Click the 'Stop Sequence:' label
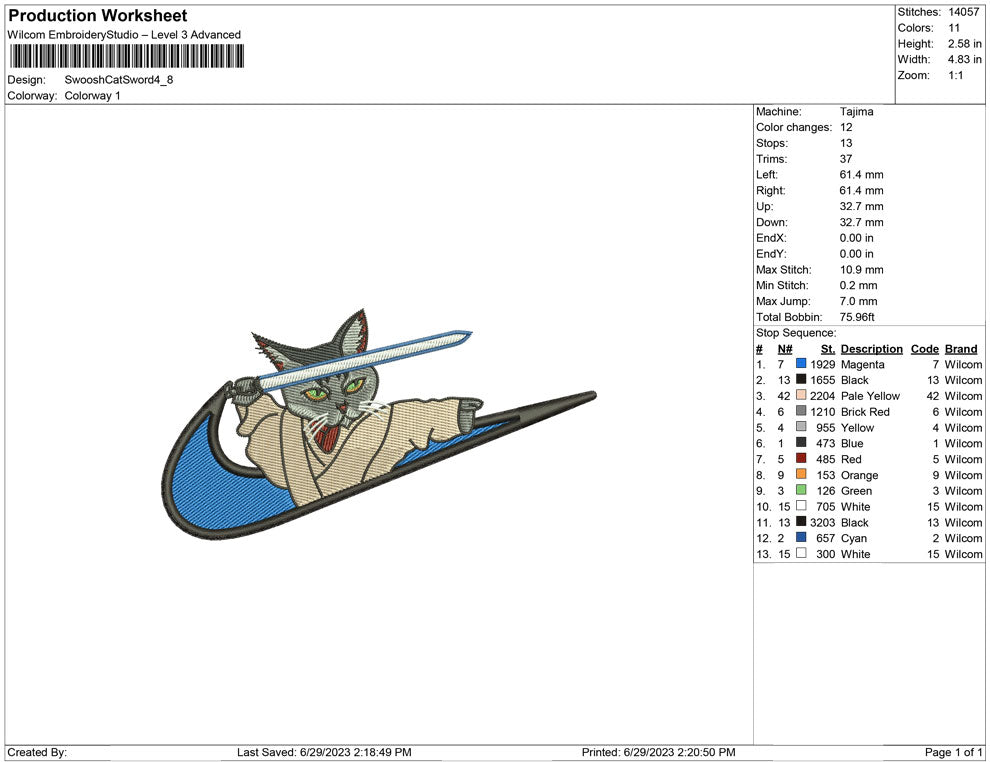The image size is (990, 762). coord(796,333)
